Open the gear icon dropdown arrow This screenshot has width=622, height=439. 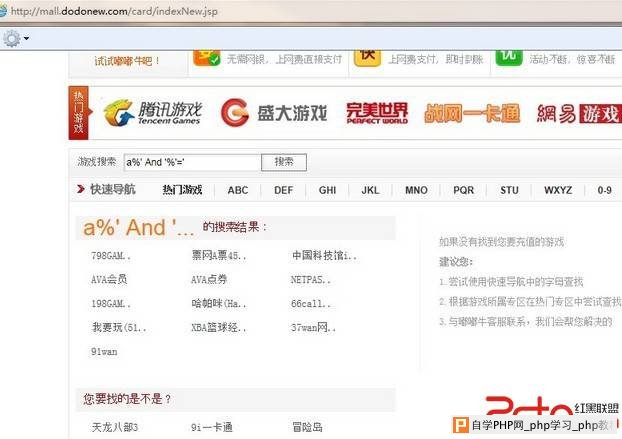26,38
